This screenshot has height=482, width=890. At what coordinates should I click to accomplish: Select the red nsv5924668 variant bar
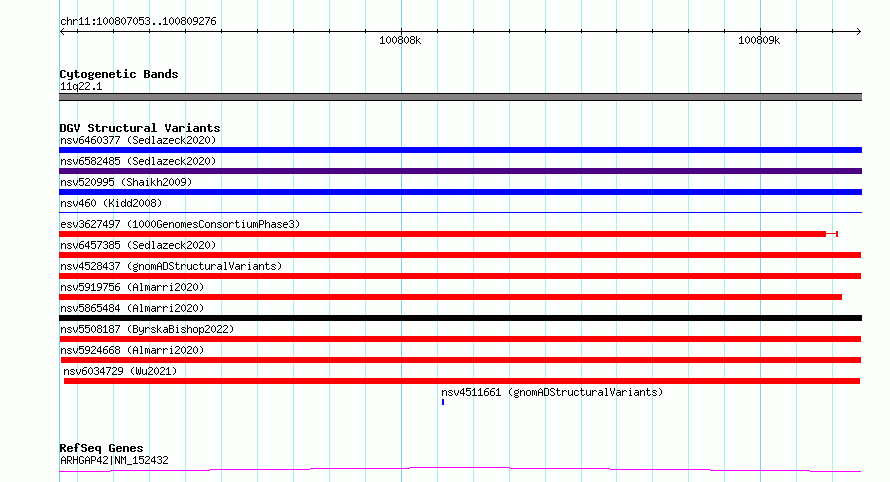click(461, 360)
